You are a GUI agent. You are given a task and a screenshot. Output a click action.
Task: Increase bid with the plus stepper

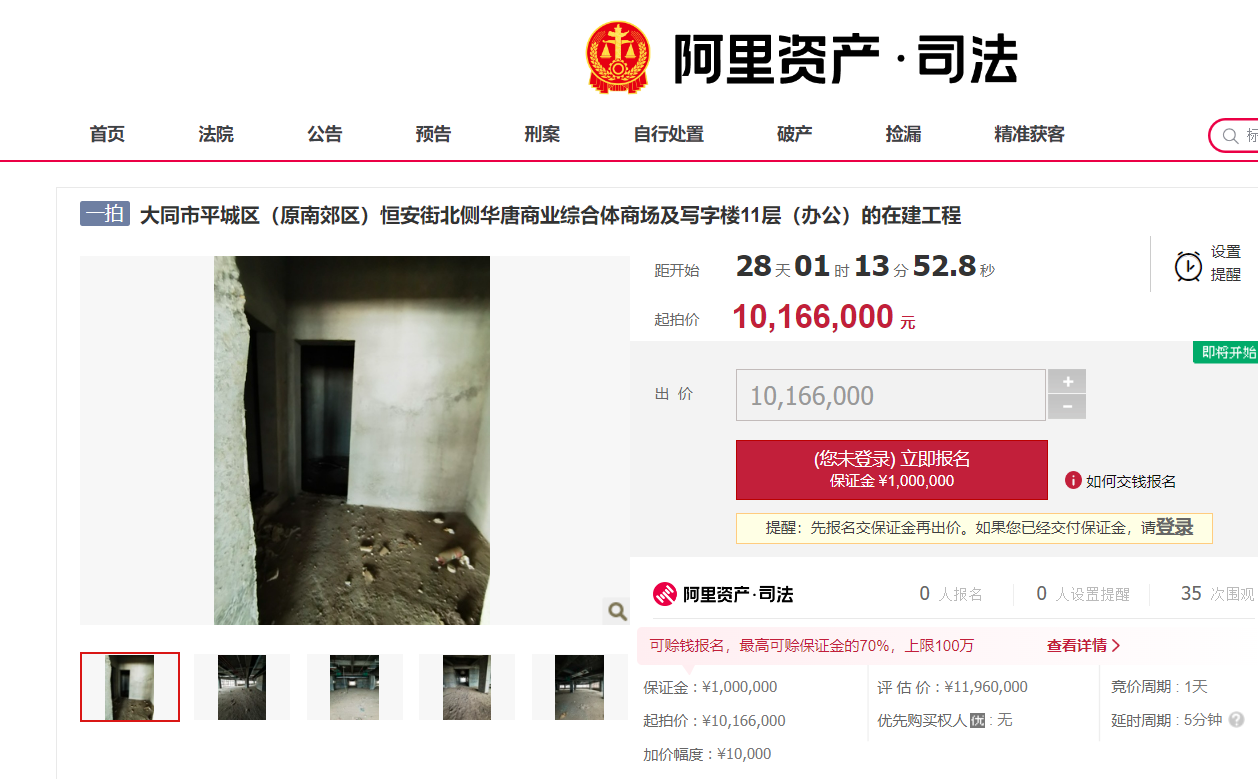[1066, 382]
